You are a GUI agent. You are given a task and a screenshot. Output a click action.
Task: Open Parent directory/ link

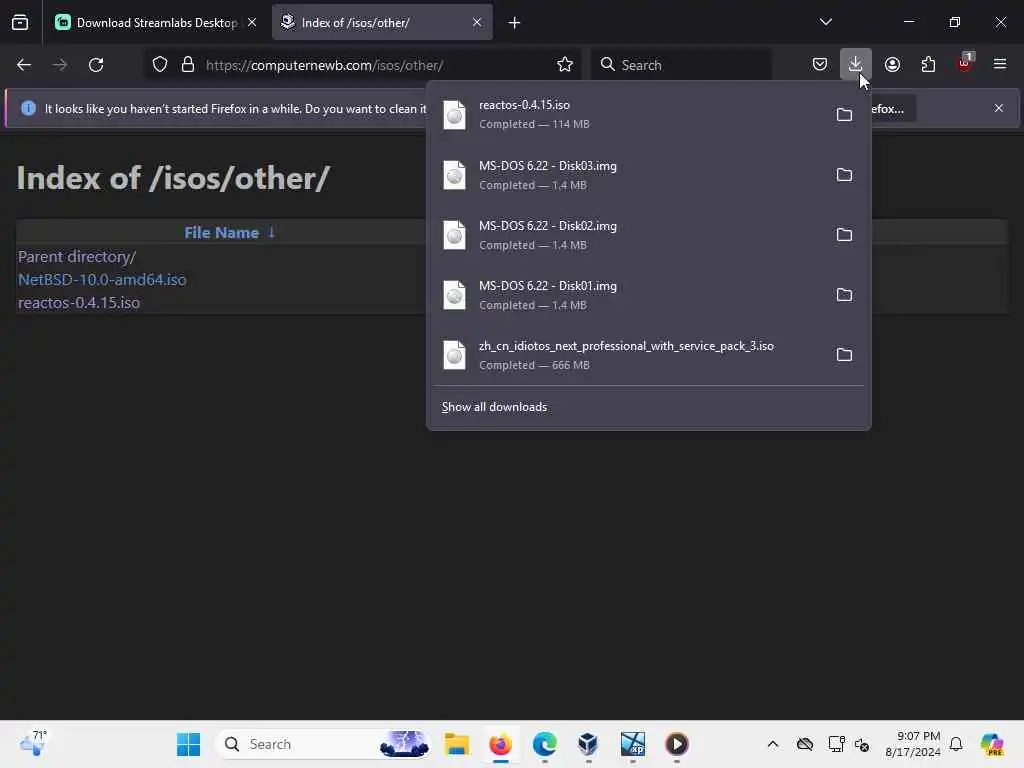(77, 257)
